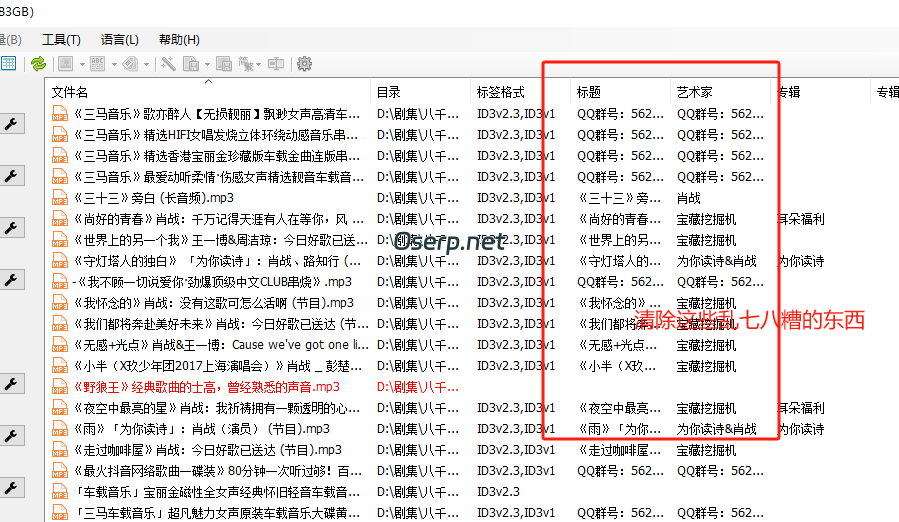Click MP3 icon of 《走过咖啡屋》 file
Viewport: 899px width, 522px height.
[x=60, y=450]
